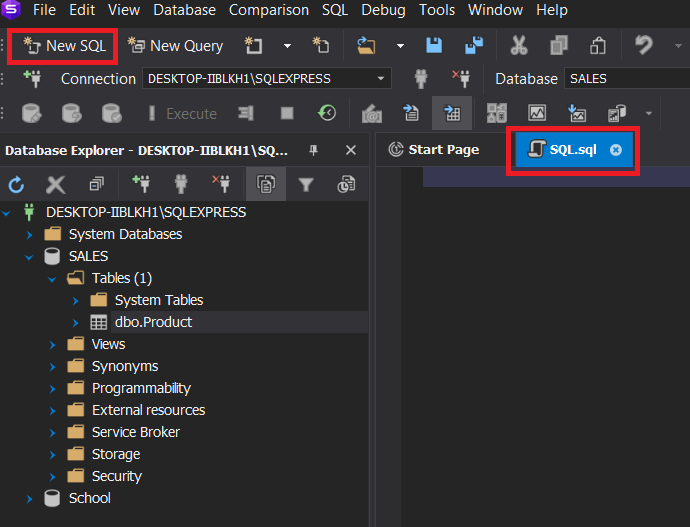Create a new file from toolbar icon

[253, 46]
